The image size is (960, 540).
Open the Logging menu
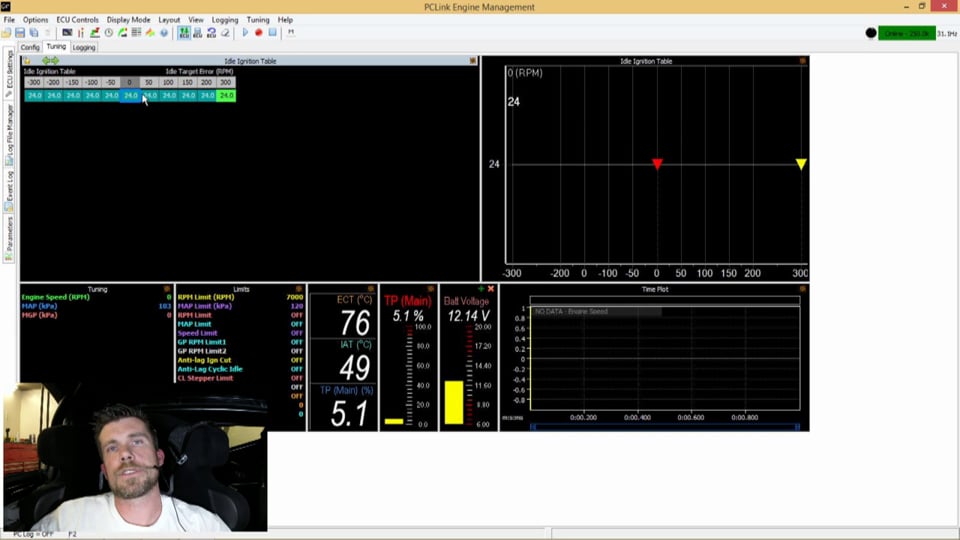coord(225,20)
